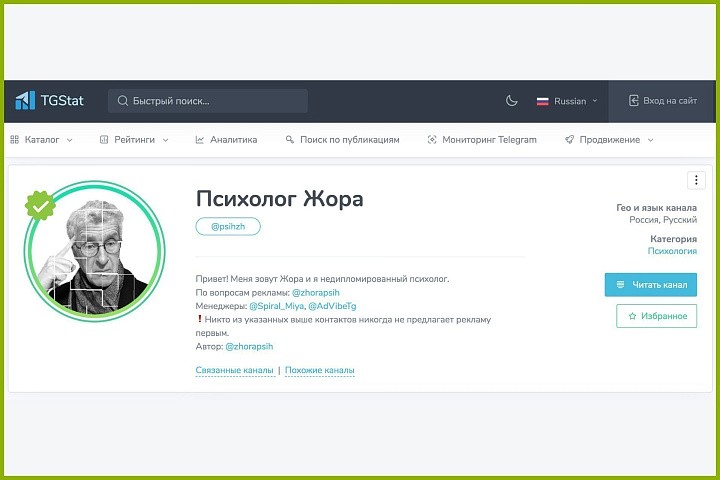720x480 pixels.
Task: Click the green verified checkmark badge
Action: coord(40,206)
